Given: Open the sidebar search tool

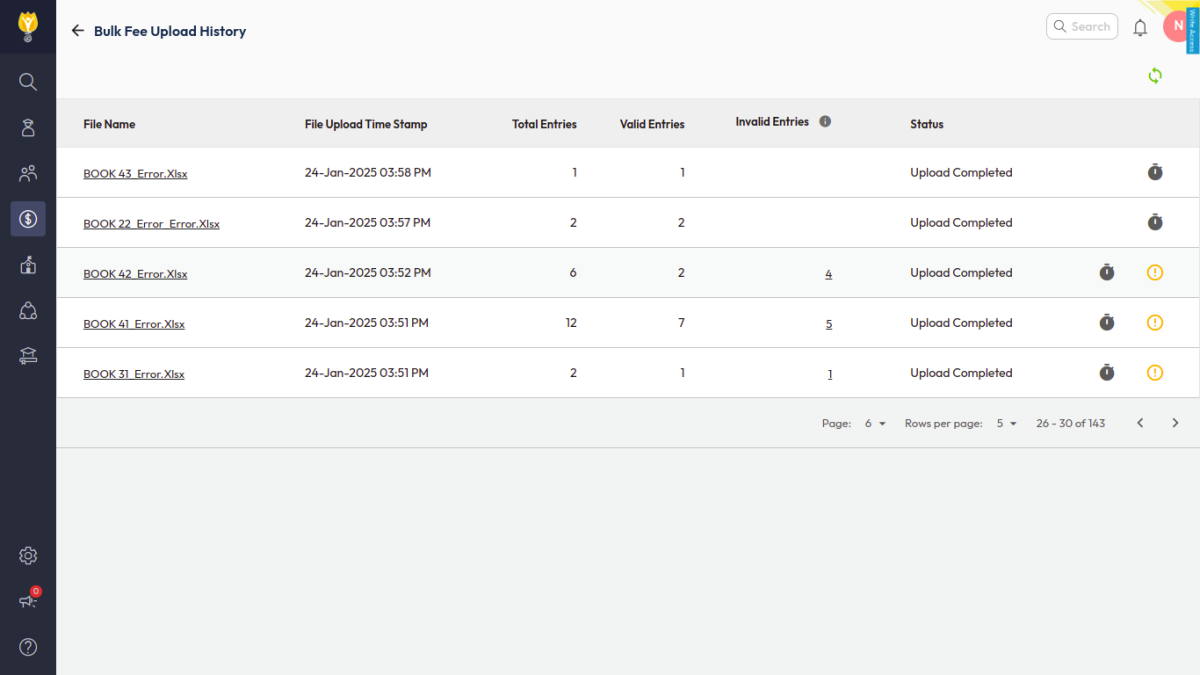Looking at the screenshot, I should tap(28, 82).
